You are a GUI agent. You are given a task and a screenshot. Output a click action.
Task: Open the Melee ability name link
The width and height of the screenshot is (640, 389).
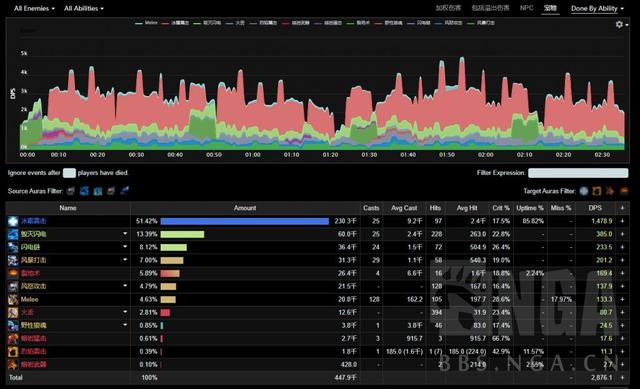pyautogui.click(x=29, y=299)
